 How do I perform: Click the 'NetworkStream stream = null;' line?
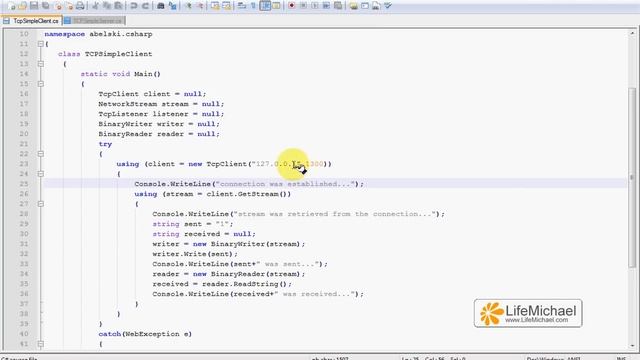[161, 104]
